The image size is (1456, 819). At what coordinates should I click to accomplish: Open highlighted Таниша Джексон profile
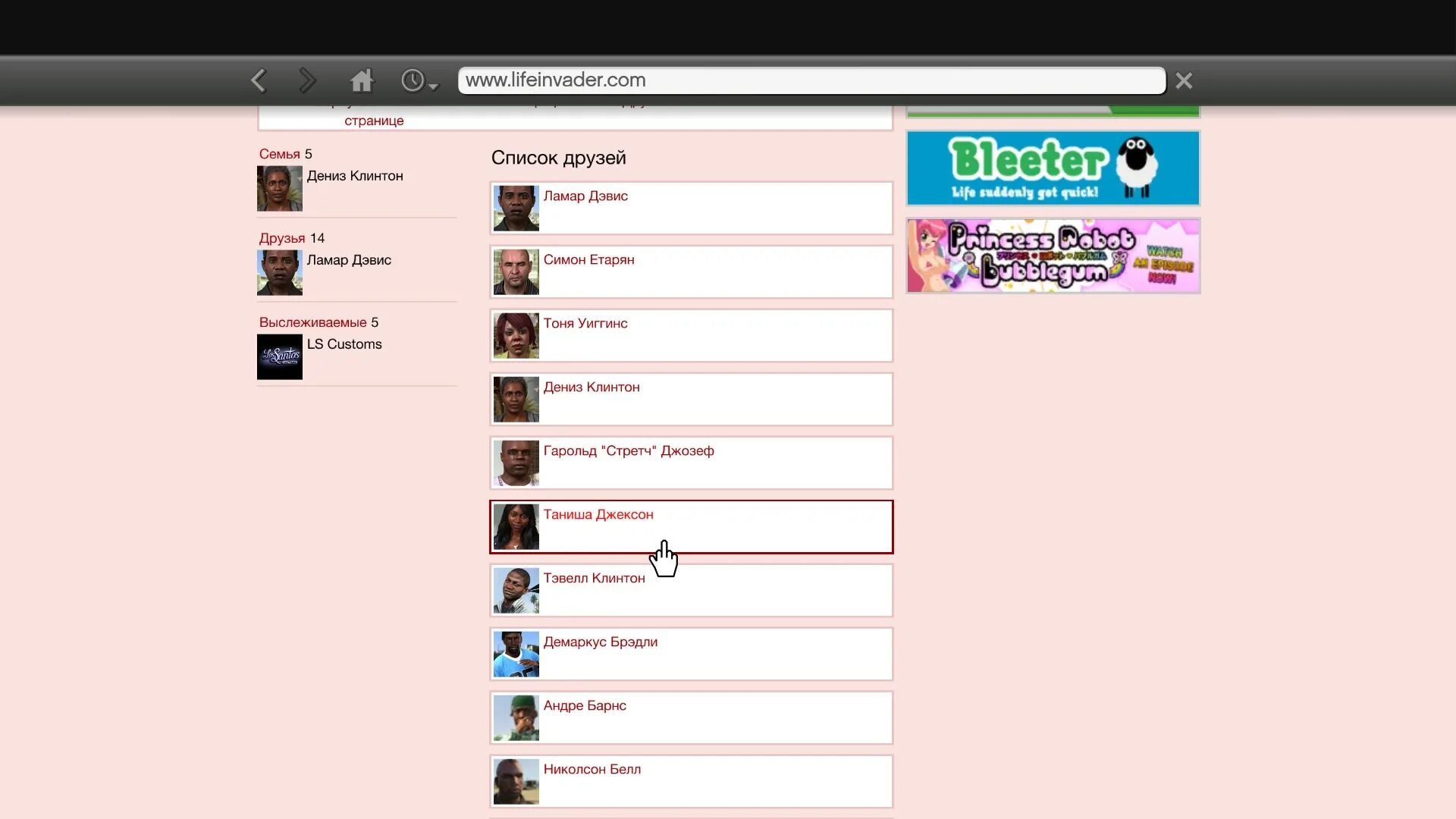[x=598, y=515]
